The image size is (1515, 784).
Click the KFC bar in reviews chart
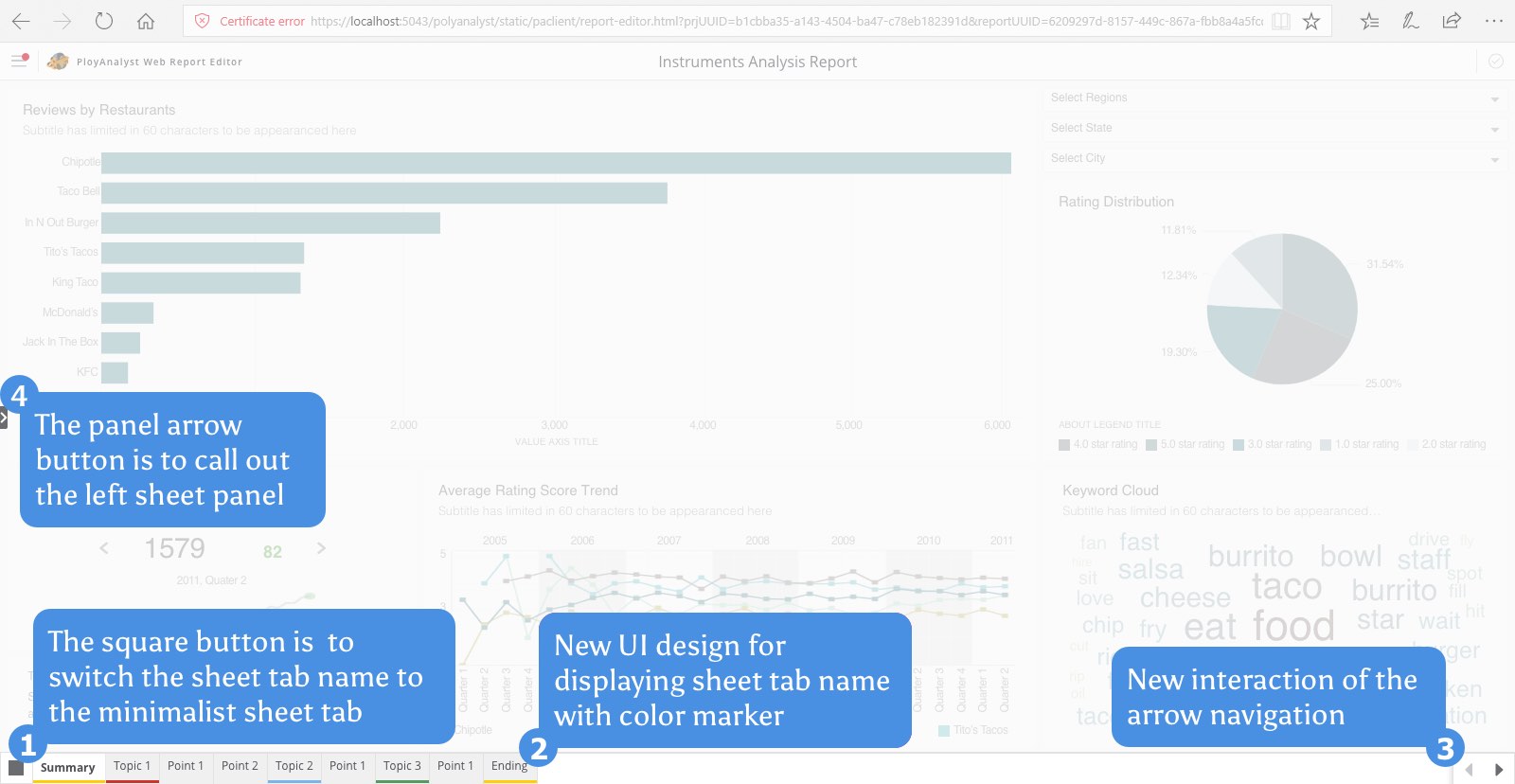click(115, 373)
